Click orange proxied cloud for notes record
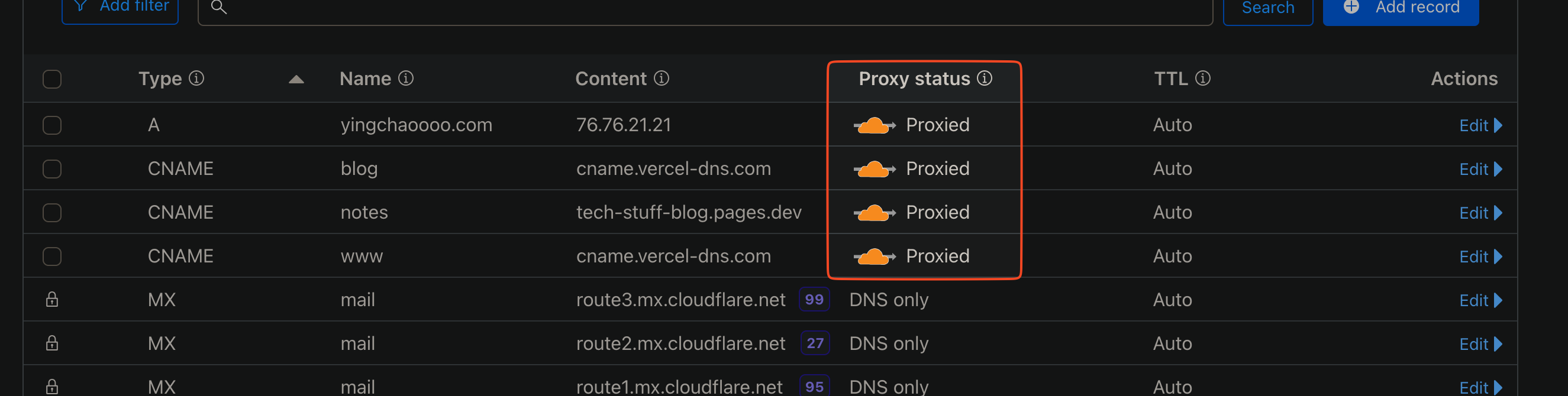 click(874, 213)
